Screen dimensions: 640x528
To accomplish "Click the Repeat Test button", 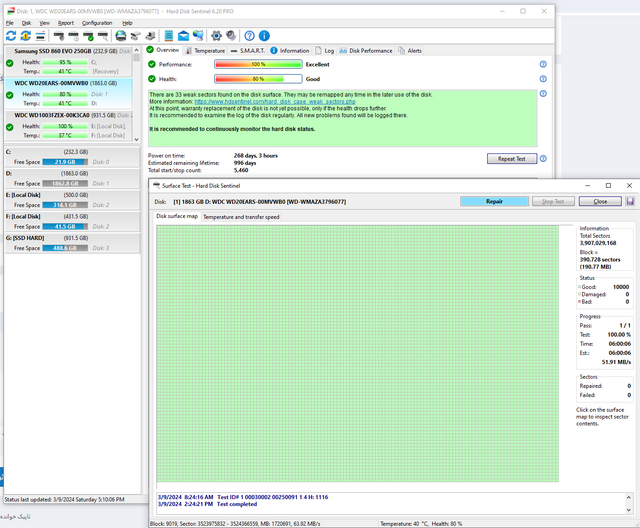I will (x=512, y=159).
